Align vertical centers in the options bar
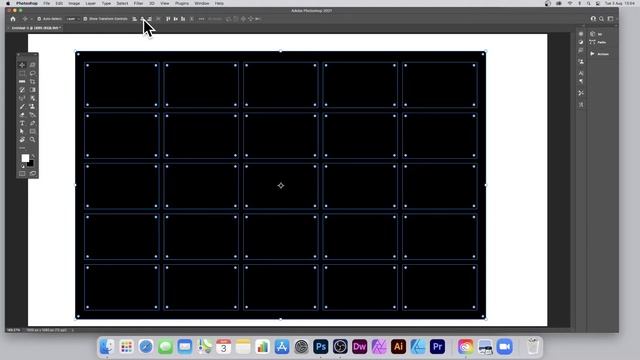The width and height of the screenshot is (640, 360). [x=176, y=19]
